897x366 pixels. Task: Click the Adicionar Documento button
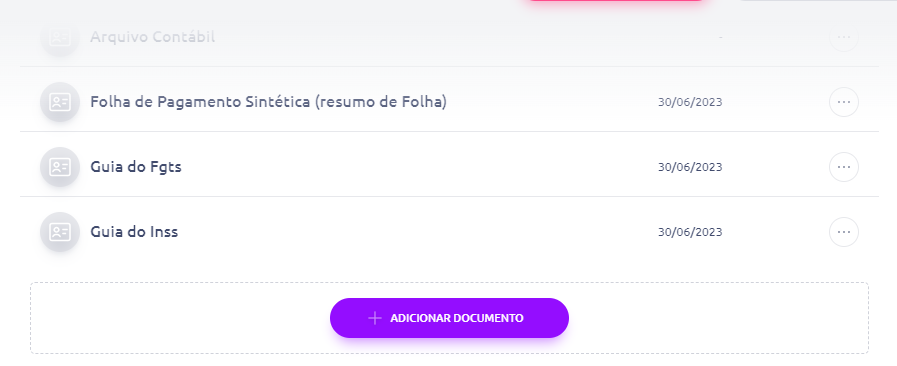click(449, 318)
